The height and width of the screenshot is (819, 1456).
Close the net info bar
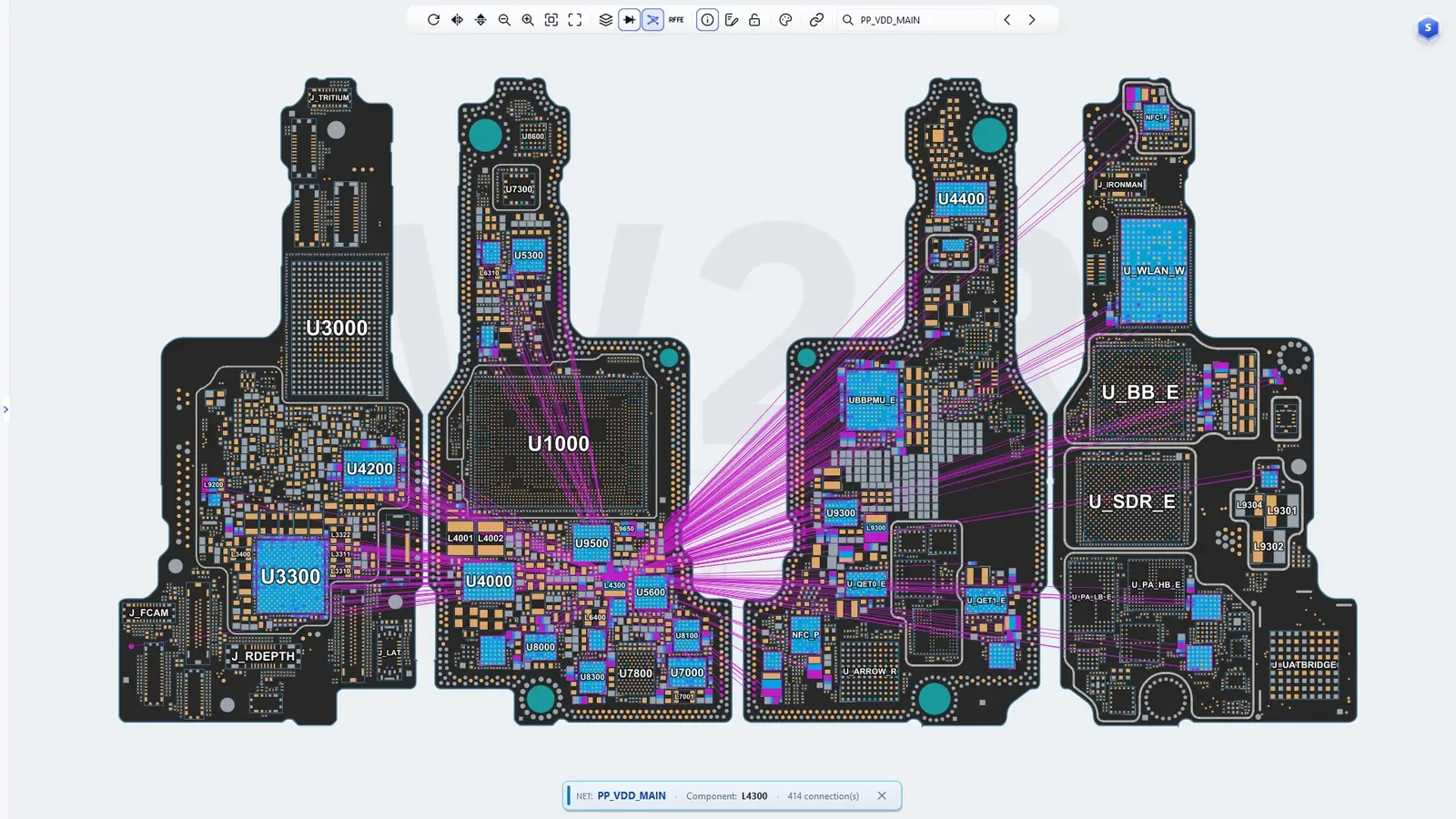pyautogui.click(x=882, y=795)
